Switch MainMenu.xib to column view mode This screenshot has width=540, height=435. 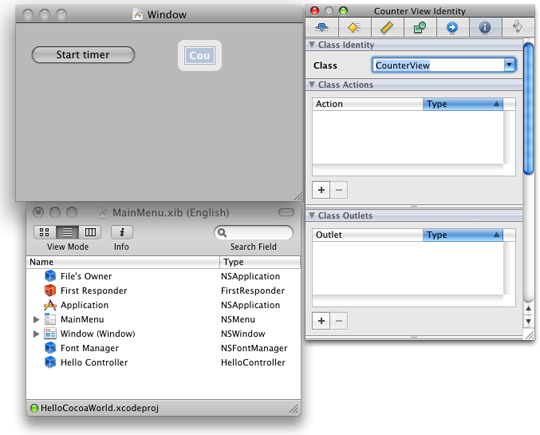coord(90,232)
